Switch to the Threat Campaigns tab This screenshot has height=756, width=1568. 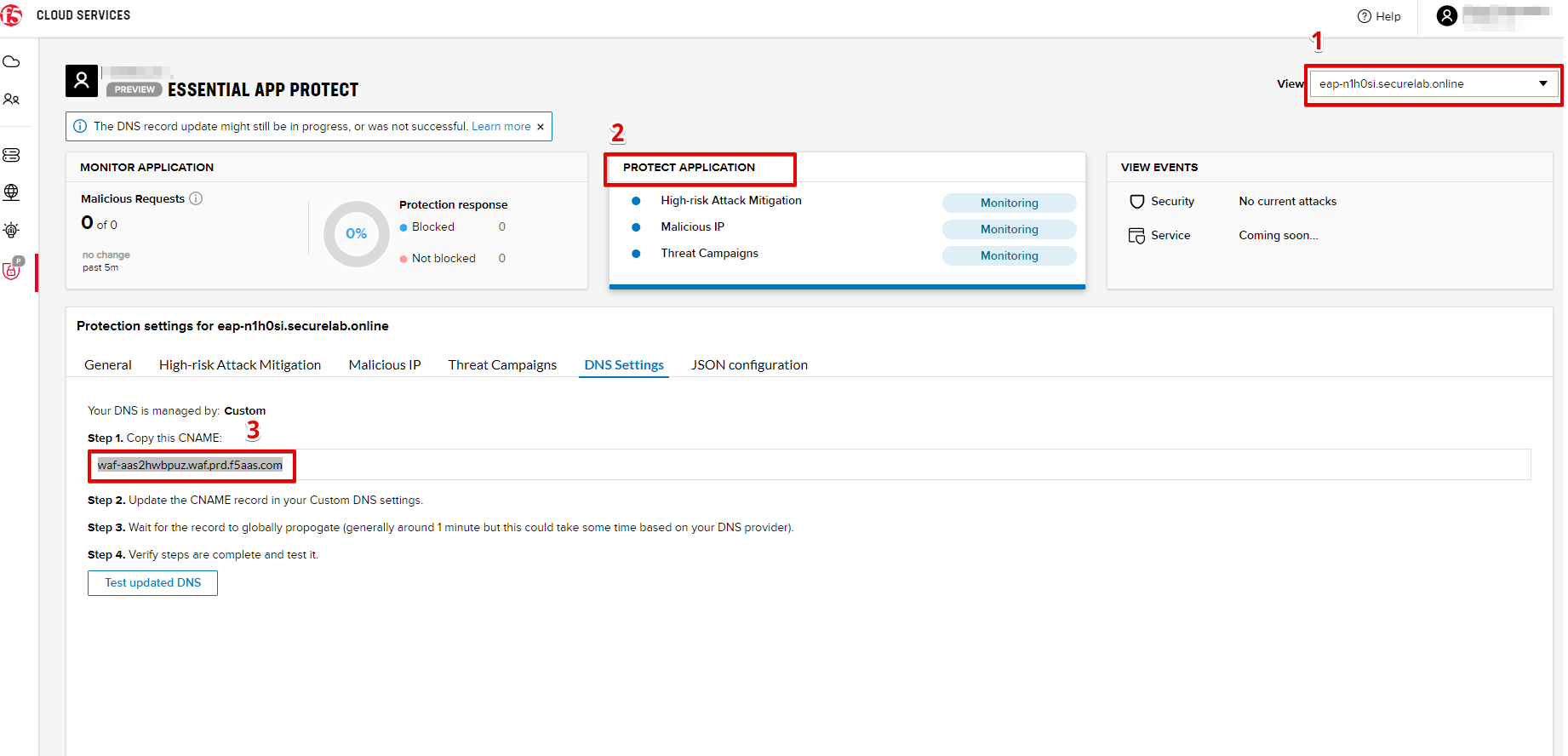(502, 365)
